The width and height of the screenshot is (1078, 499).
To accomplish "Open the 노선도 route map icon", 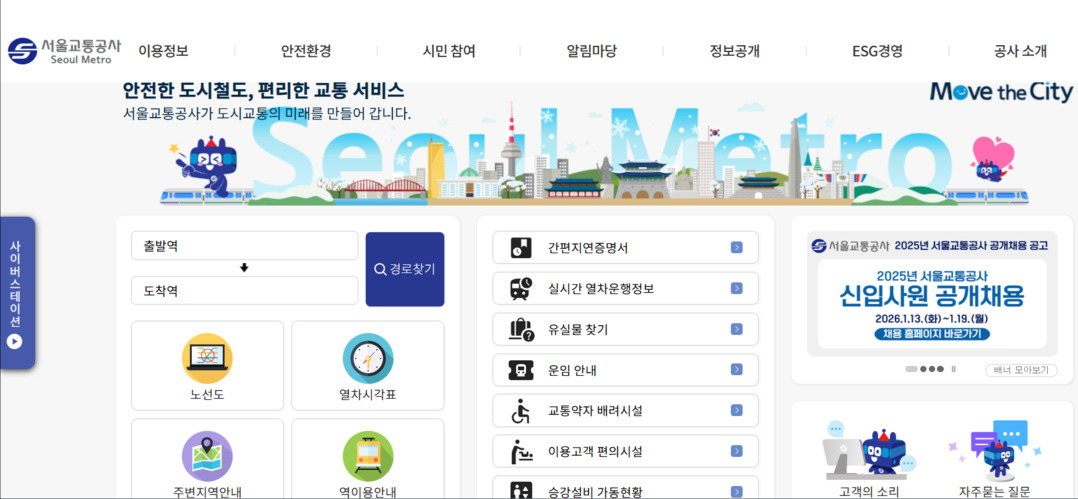I will pyautogui.click(x=207, y=357).
